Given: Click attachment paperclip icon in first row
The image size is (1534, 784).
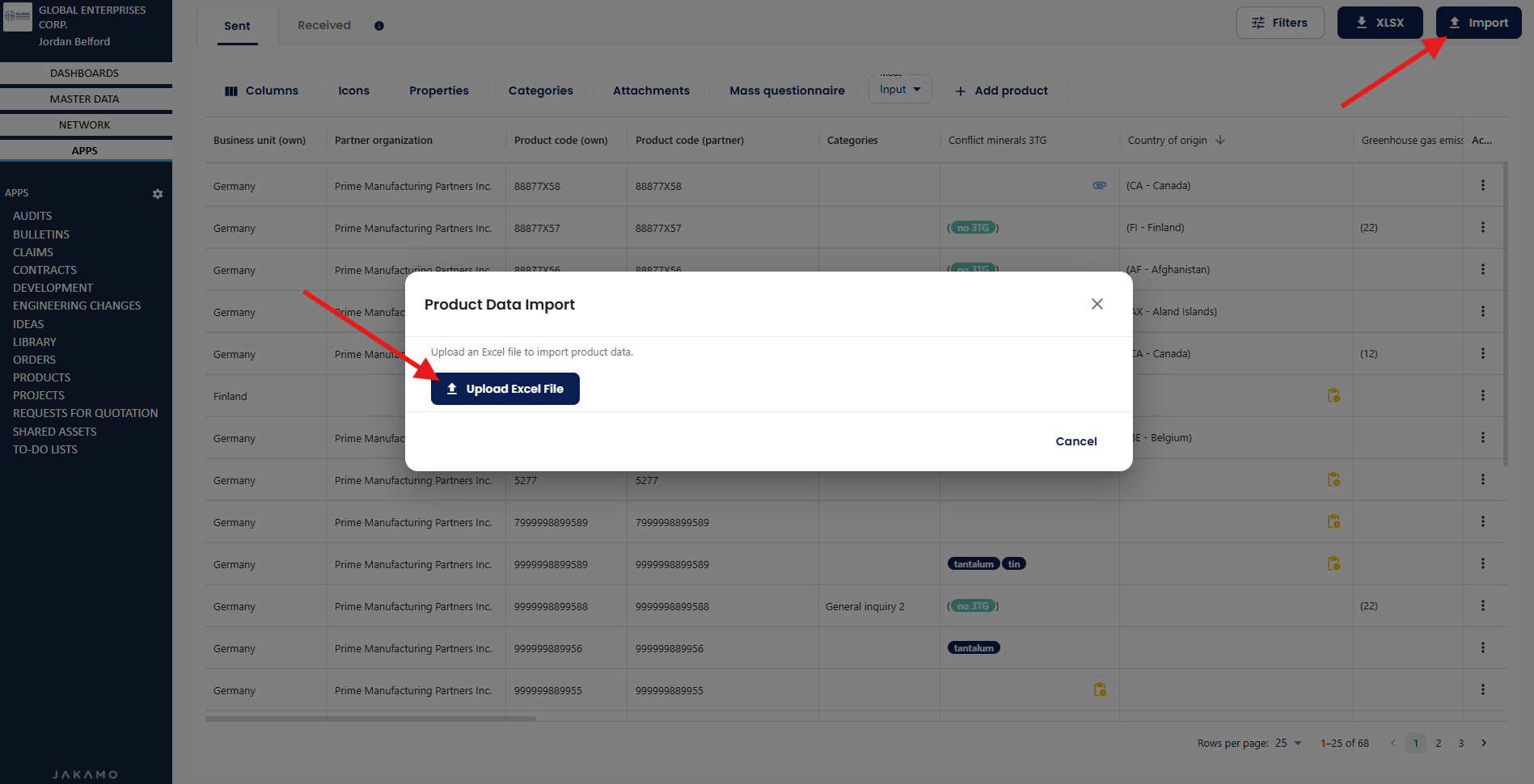Looking at the screenshot, I should coord(1099,186).
